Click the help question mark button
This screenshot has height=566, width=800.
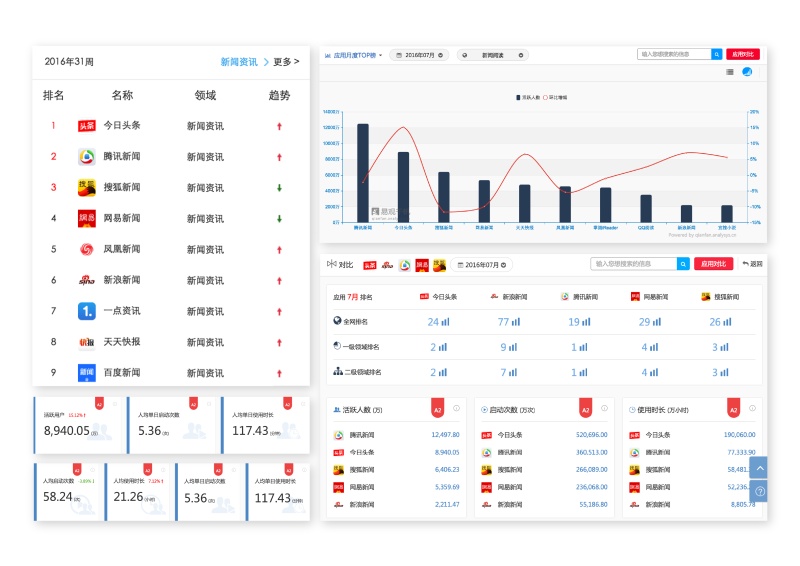pos(760,491)
